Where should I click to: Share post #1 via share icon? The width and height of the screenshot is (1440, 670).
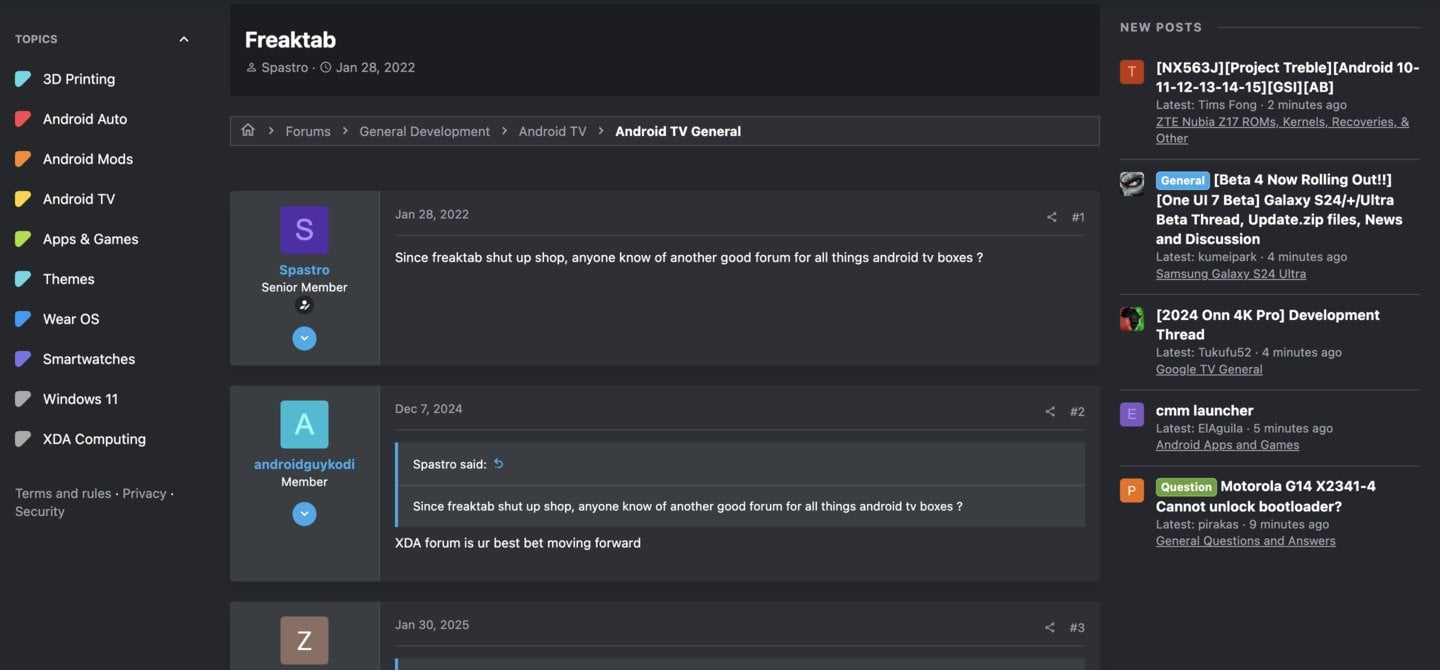[1051, 217]
